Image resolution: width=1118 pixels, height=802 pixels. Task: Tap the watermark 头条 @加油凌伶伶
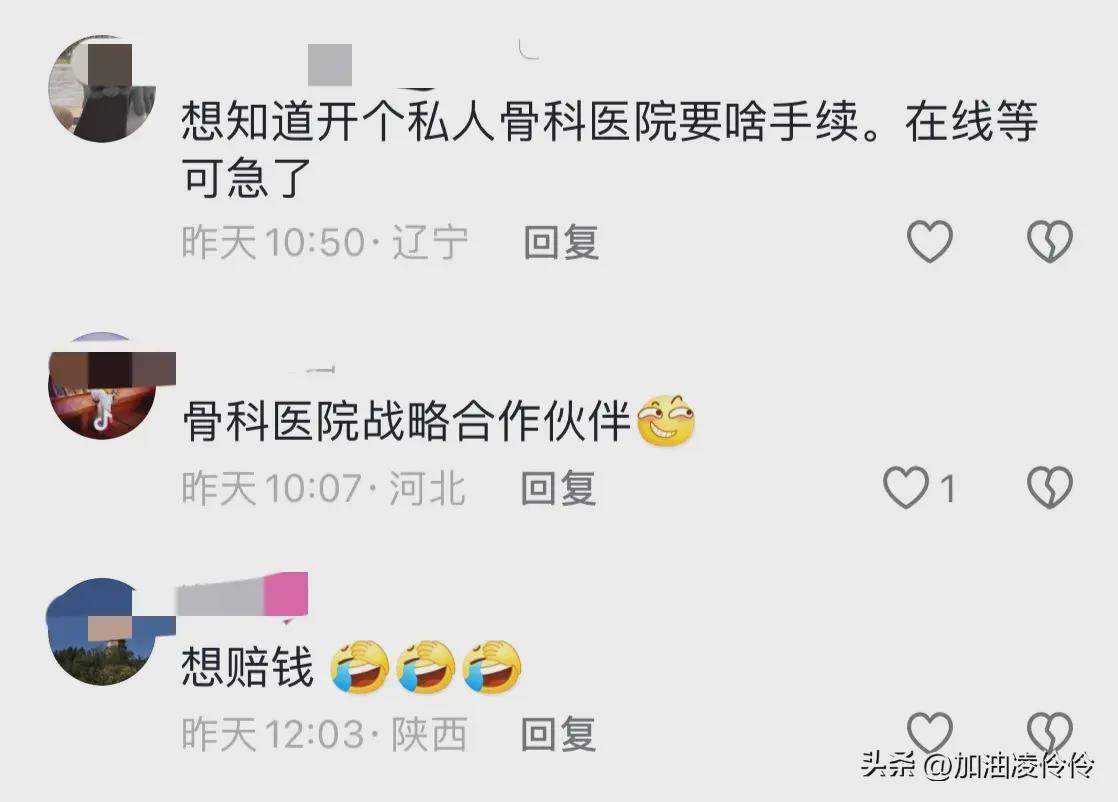977,766
